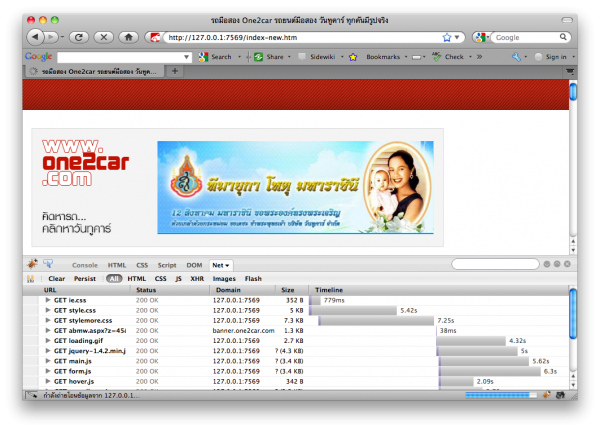The height and width of the screenshot is (431, 600).
Task: Click the address bar URL field
Action: (304, 38)
